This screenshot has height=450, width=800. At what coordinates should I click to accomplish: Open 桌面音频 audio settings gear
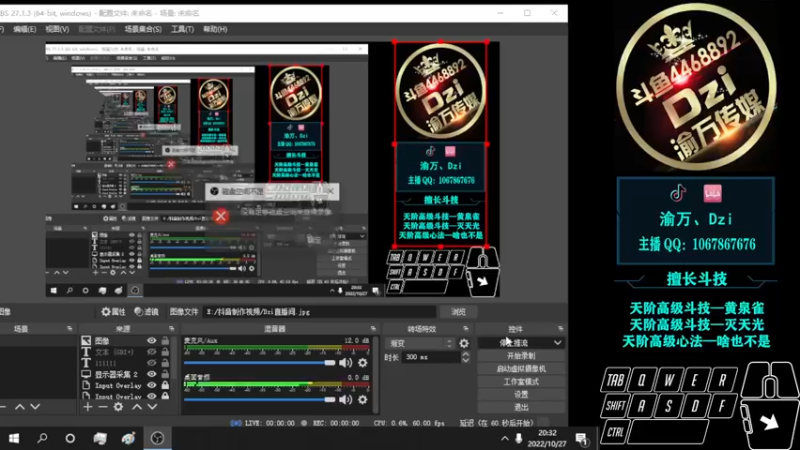(x=362, y=399)
